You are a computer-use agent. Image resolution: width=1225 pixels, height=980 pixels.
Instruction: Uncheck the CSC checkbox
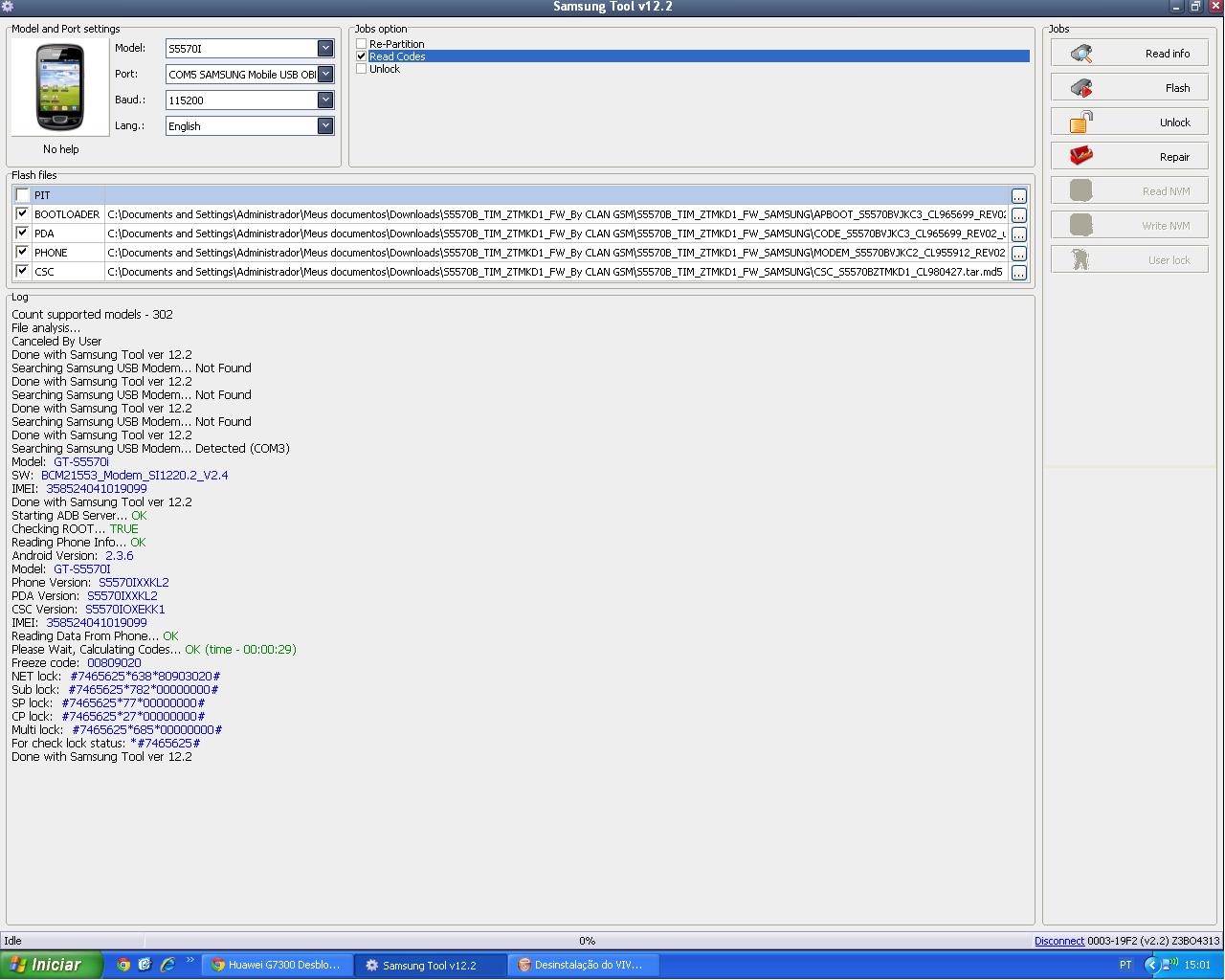pyautogui.click(x=22, y=272)
